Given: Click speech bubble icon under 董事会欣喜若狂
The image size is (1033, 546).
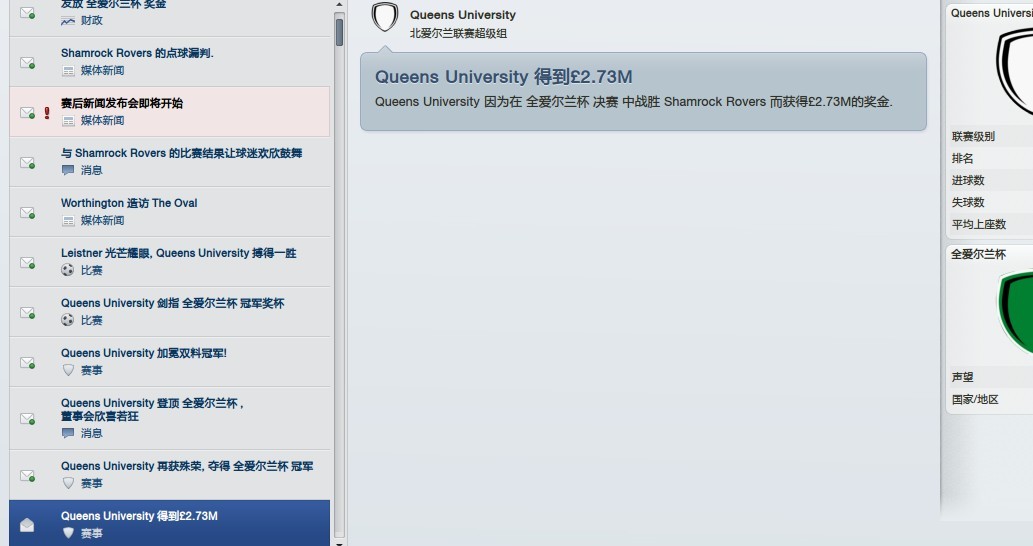Looking at the screenshot, I should tap(68, 433).
